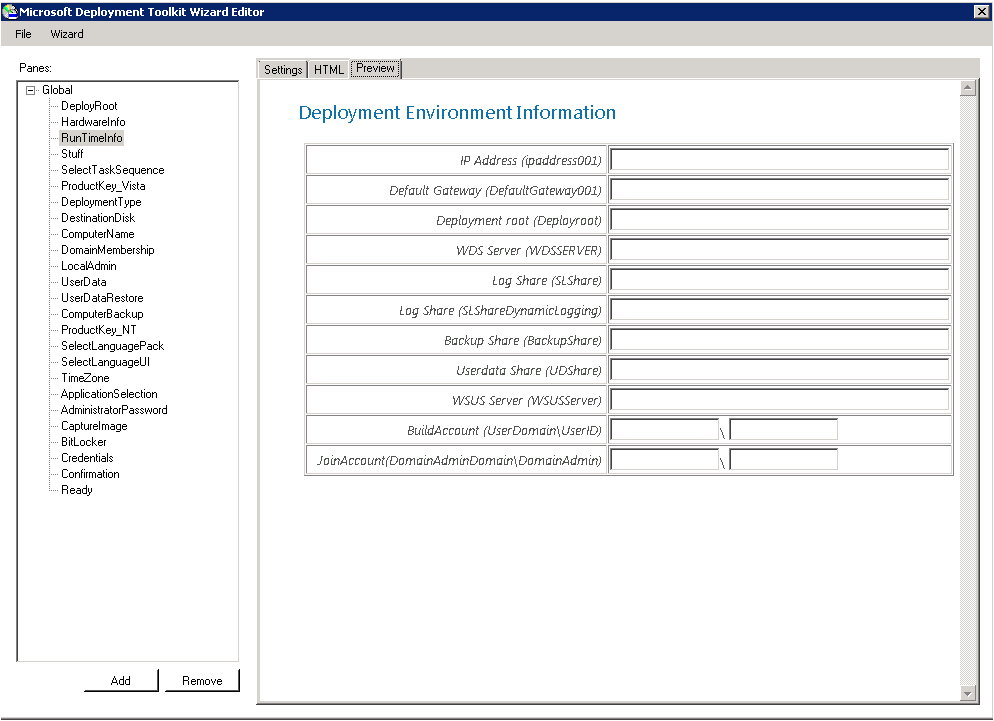The height and width of the screenshot is (721, 994).
Task: Click the WDS Server text box
Action: 779,248
